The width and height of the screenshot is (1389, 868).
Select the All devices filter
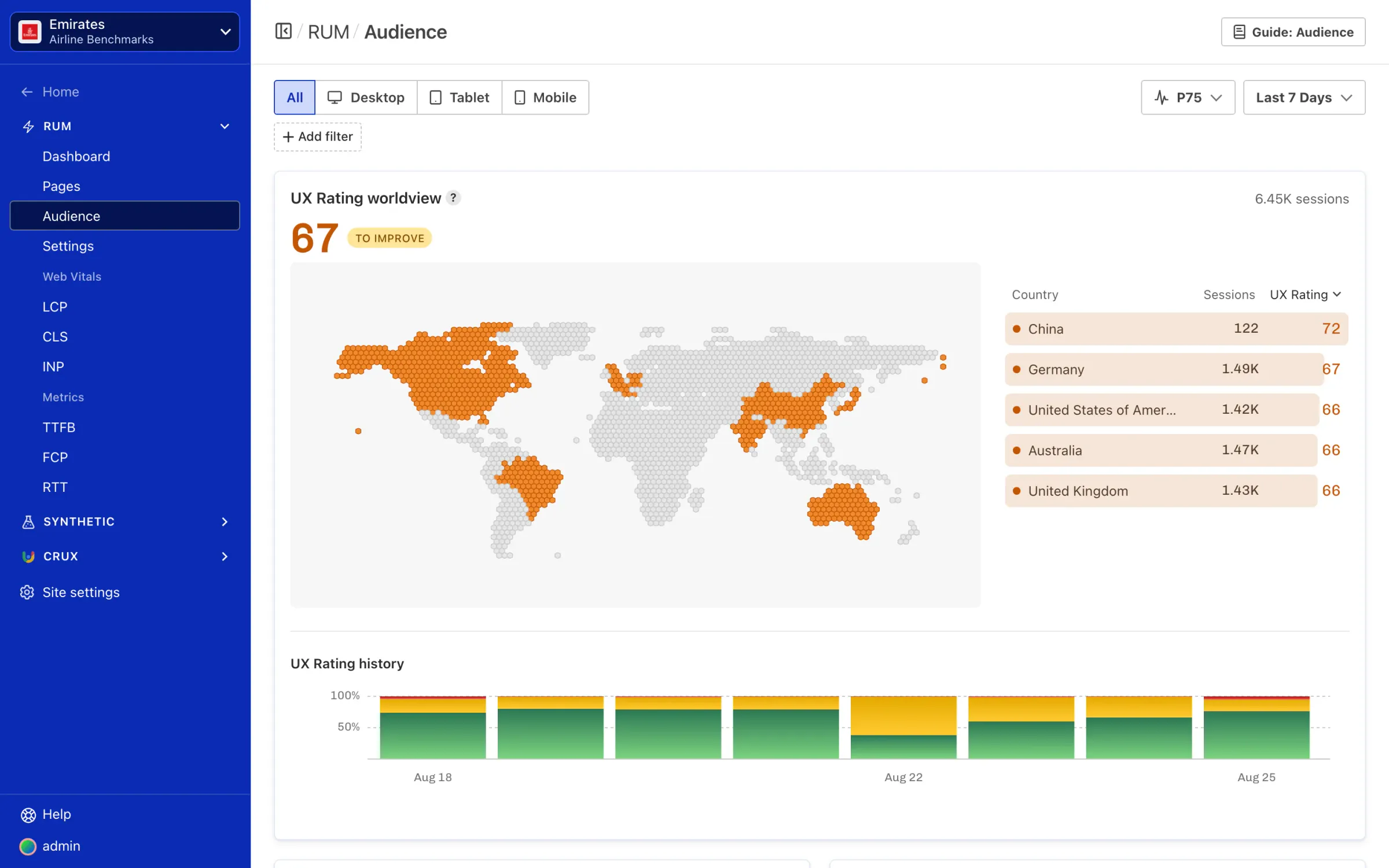tap(295, 97)
